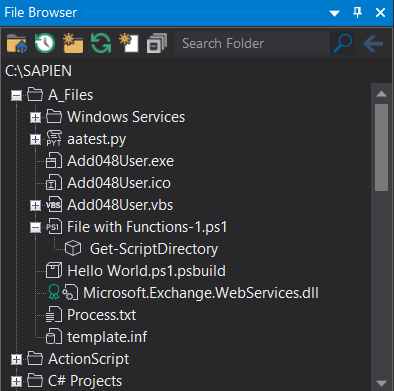
Task: Collapse File with Functions-1.ps1 node
Action: pos(35,228)
